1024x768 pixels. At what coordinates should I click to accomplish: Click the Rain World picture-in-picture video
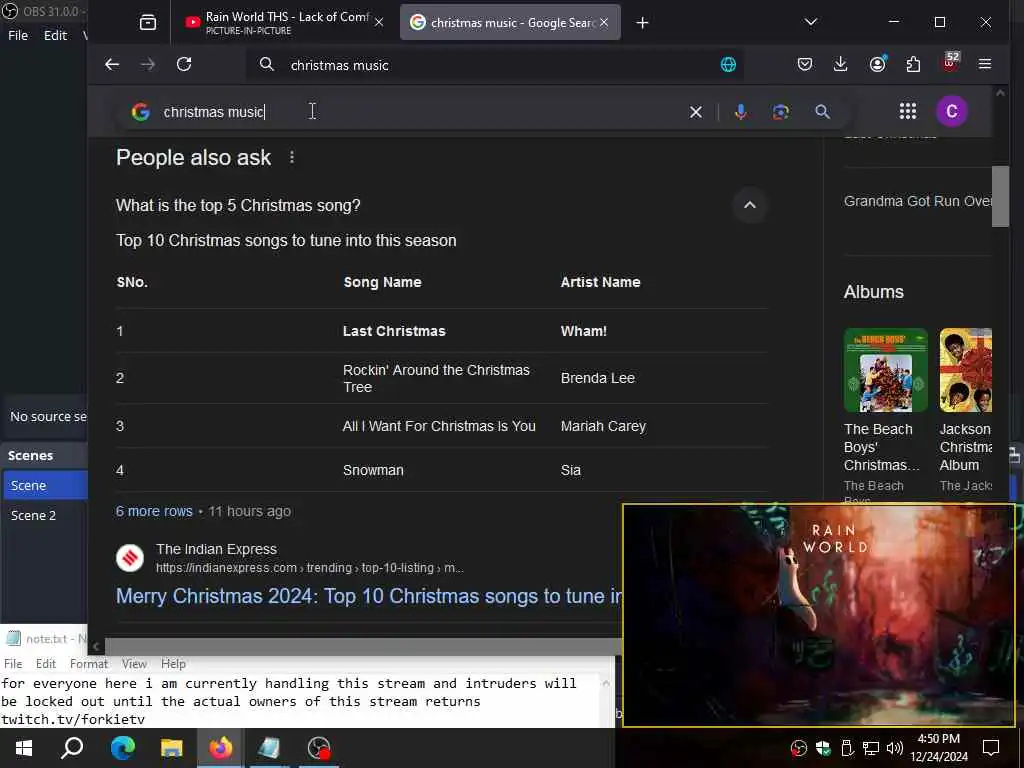pos(819,615)
